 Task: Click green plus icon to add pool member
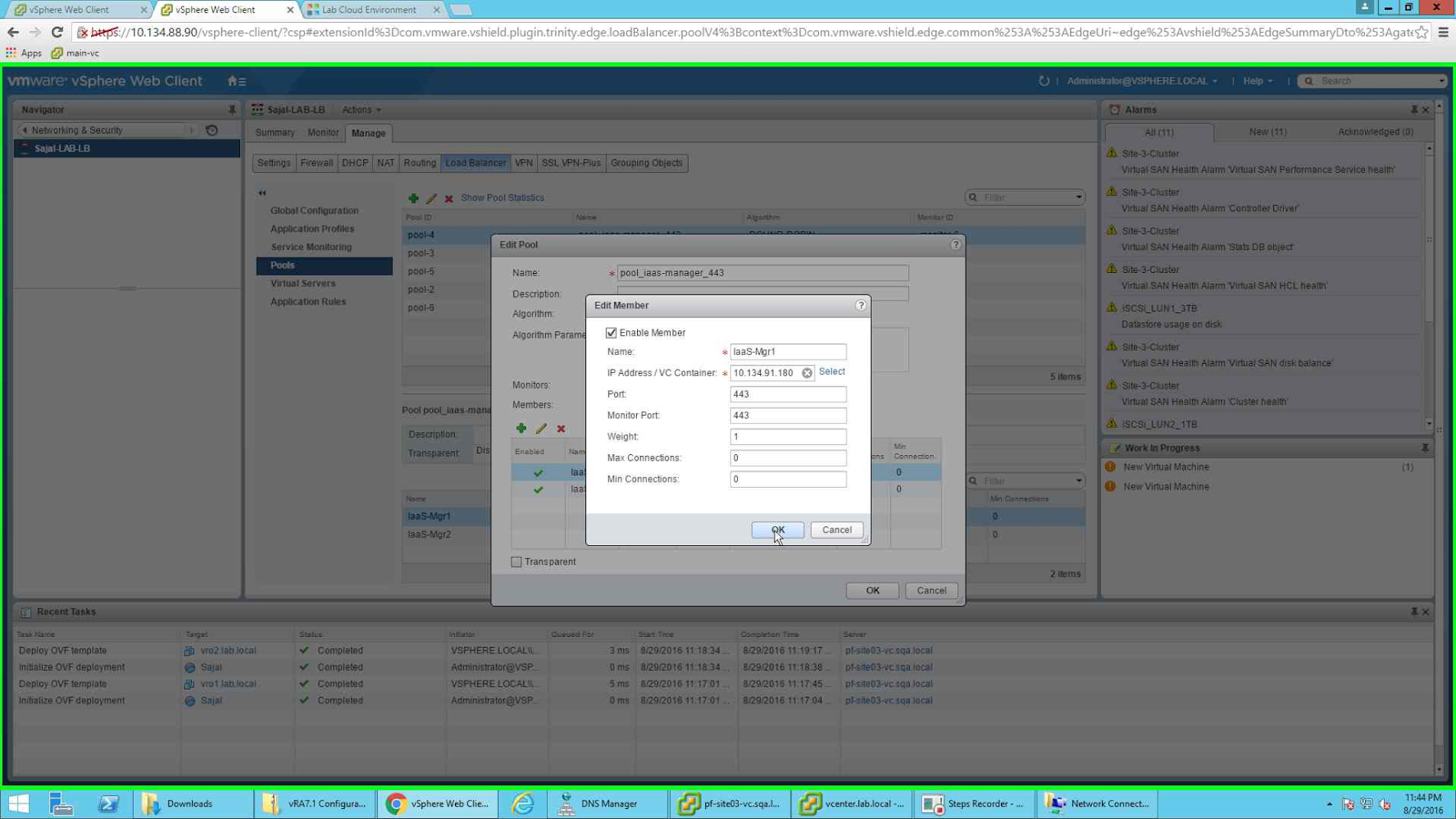[521, 429]
